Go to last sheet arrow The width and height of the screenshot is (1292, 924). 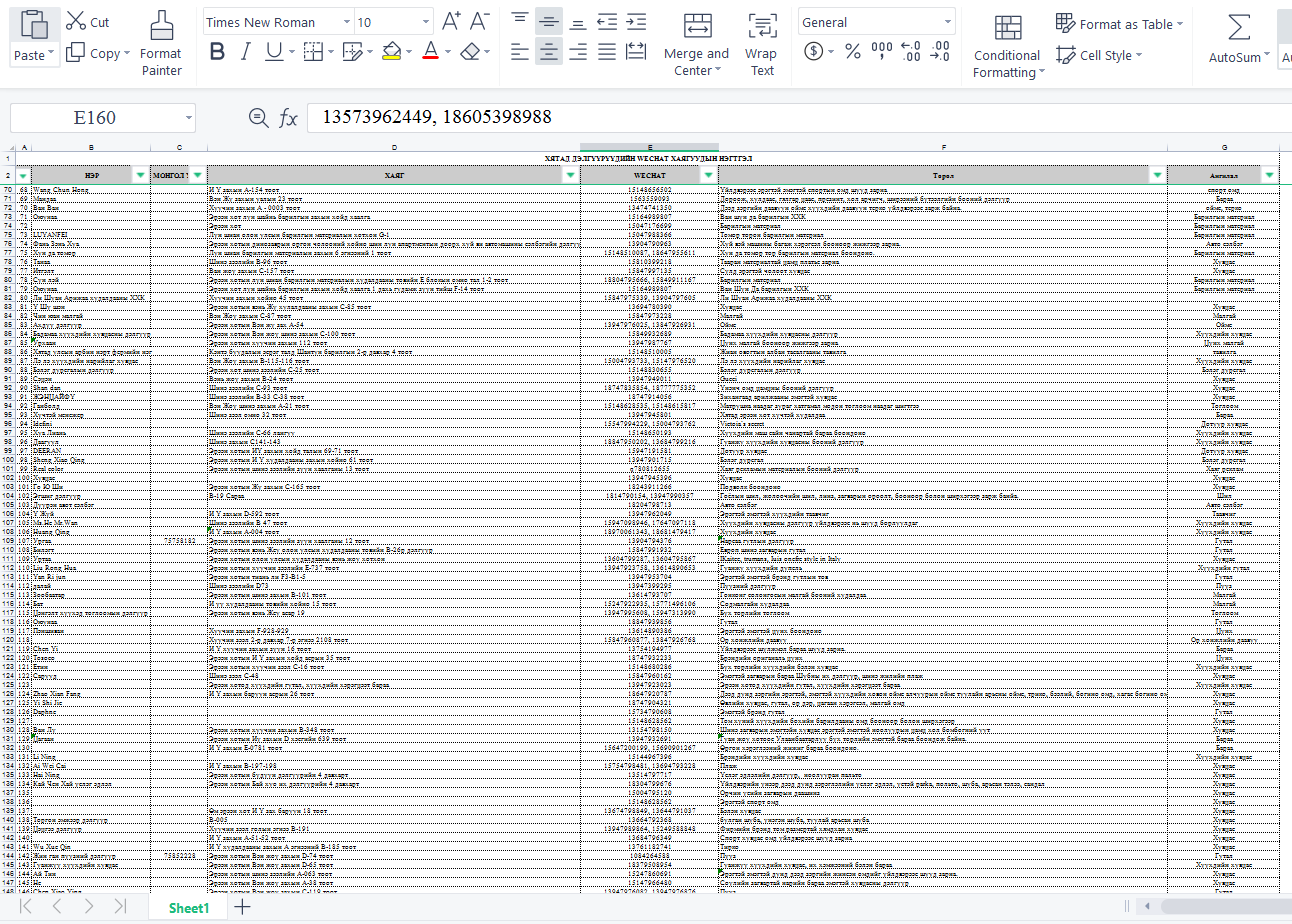[120, 906]
